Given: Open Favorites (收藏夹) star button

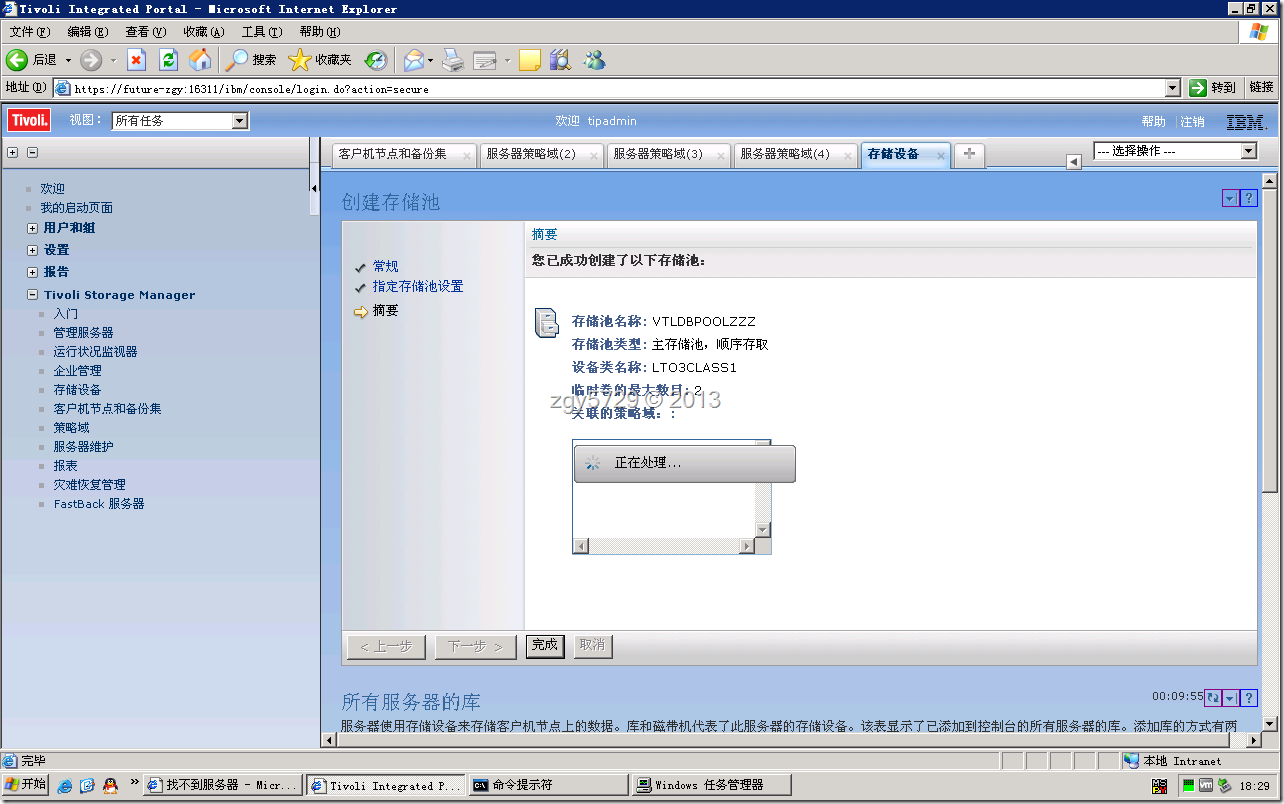Looking at the screenshot, I should point(320,60).
